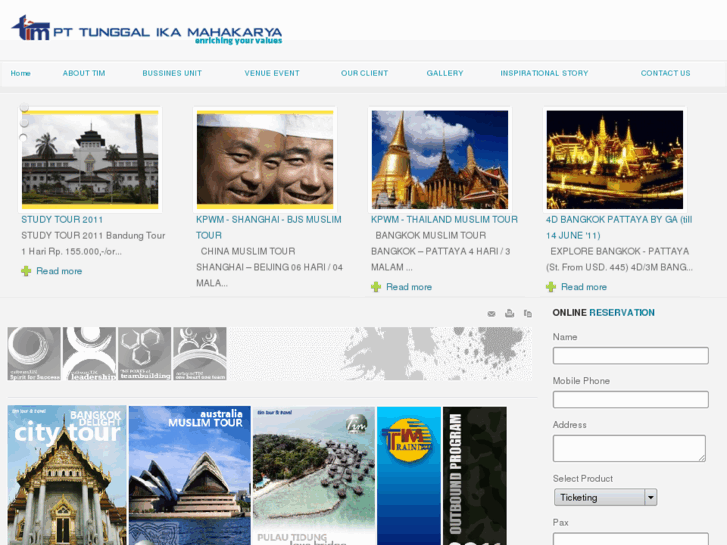Open the GALLERY menu
This screenshot has height=545, width=727.
[x=445, y=73]
